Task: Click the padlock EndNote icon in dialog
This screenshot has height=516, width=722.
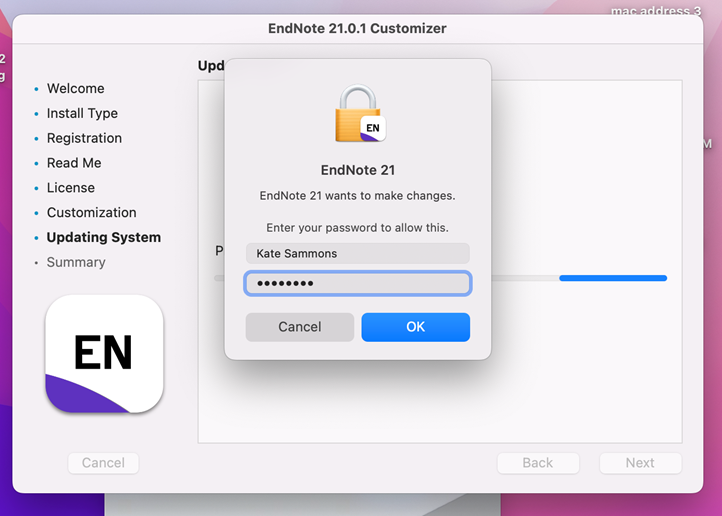Action: click(x=360, y=114)
